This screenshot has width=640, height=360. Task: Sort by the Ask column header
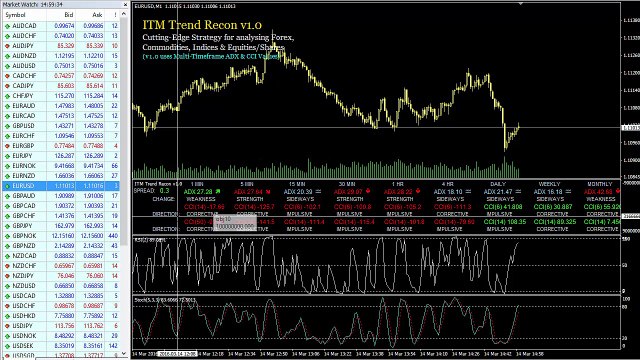pos(90,15)
